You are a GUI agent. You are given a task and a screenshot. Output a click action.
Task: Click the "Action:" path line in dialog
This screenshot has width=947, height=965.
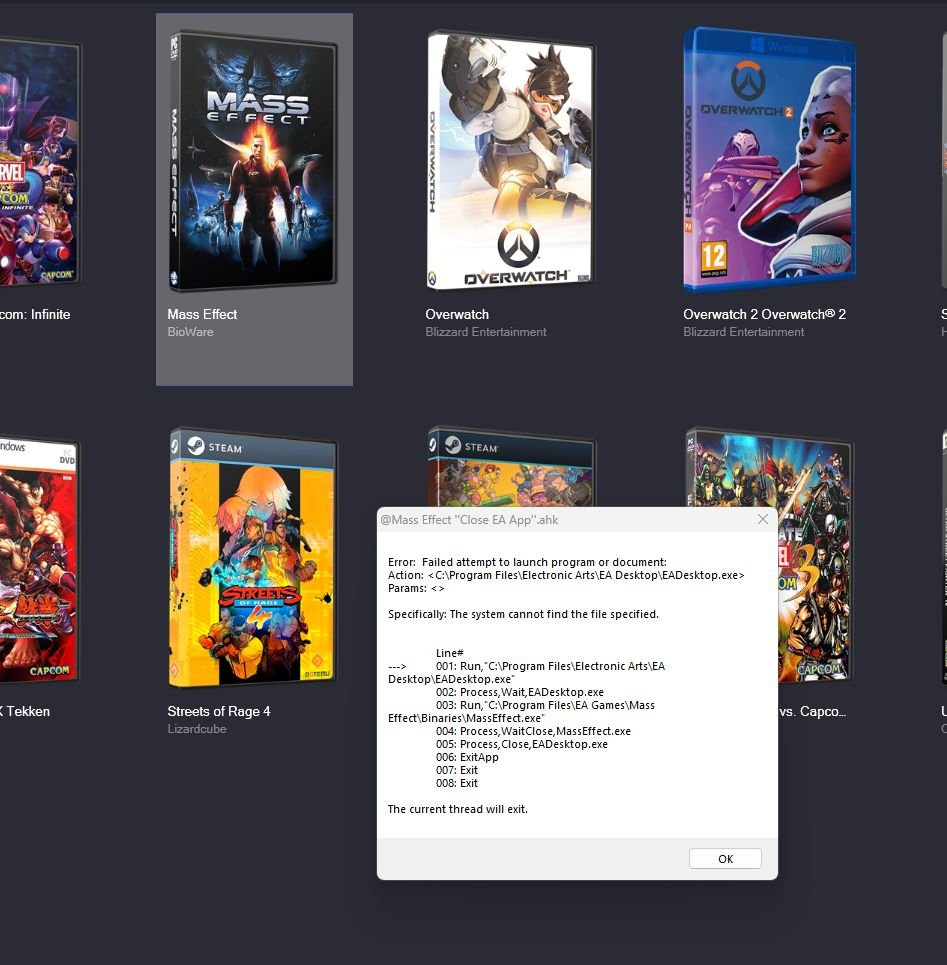(x=566, y=575)
